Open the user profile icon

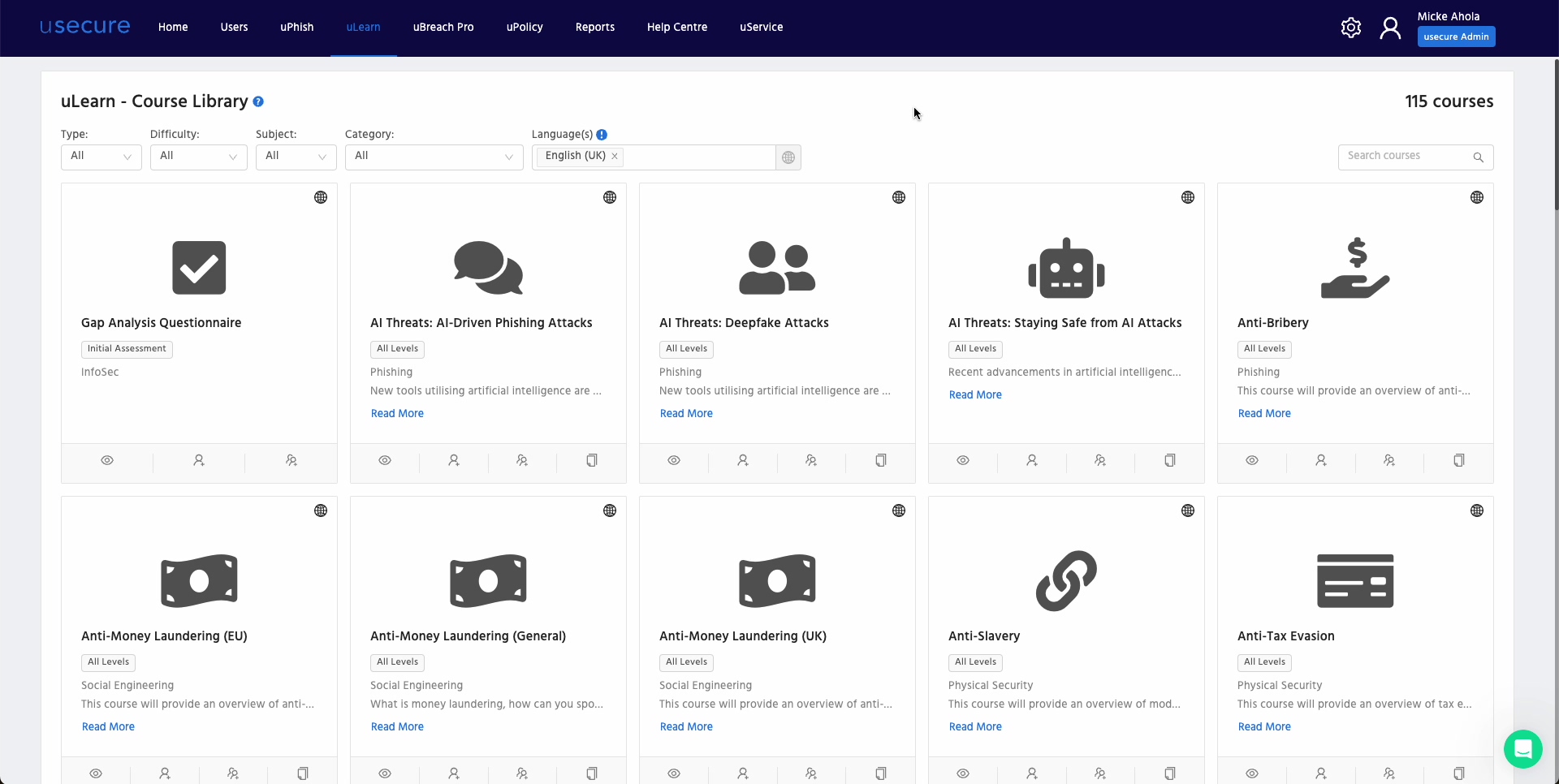(1390, 28)
